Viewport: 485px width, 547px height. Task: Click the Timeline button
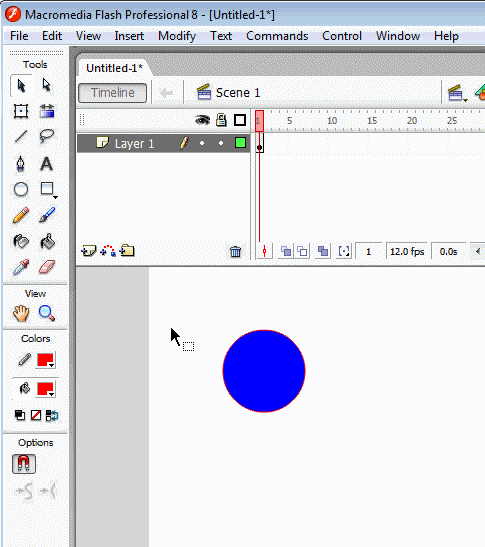click(112, 93)
